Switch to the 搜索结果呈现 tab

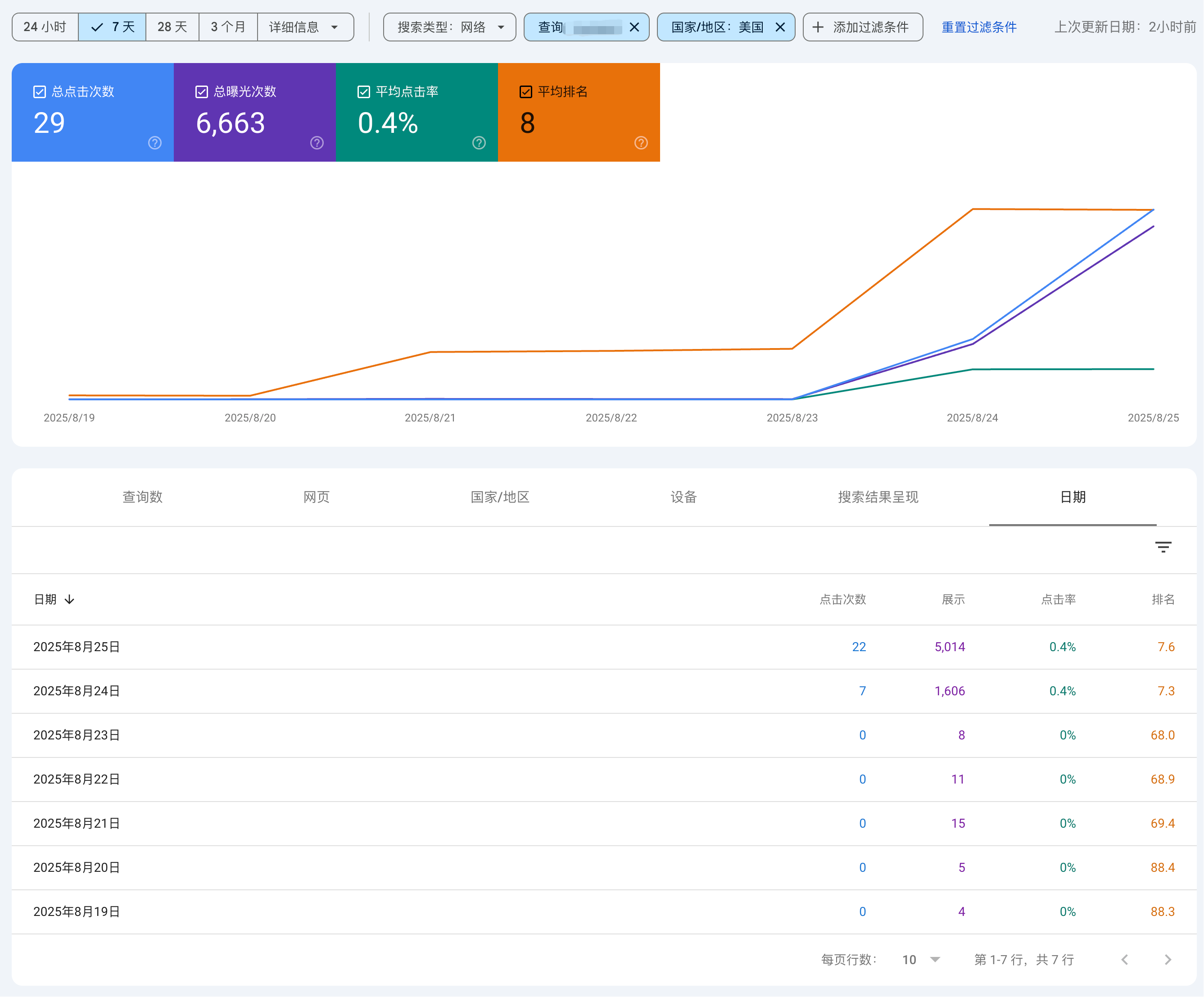click(x=878, y=497)
